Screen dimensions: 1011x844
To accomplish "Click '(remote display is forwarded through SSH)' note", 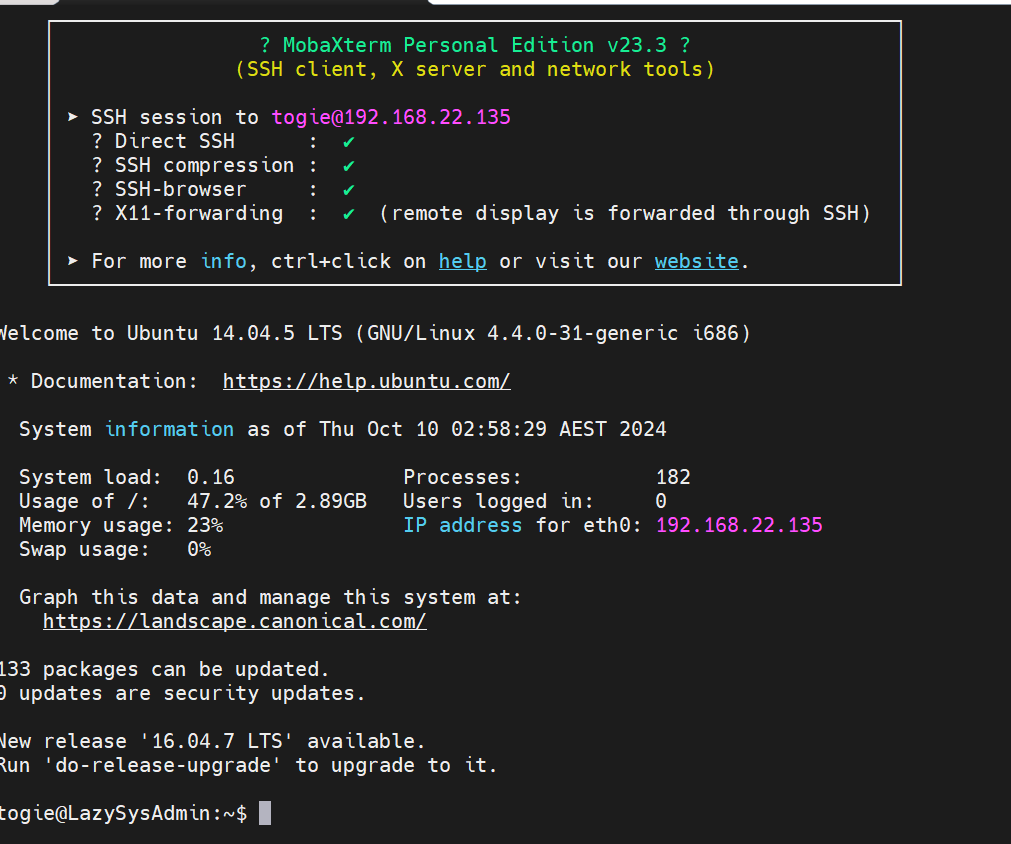I will point(625,213).
